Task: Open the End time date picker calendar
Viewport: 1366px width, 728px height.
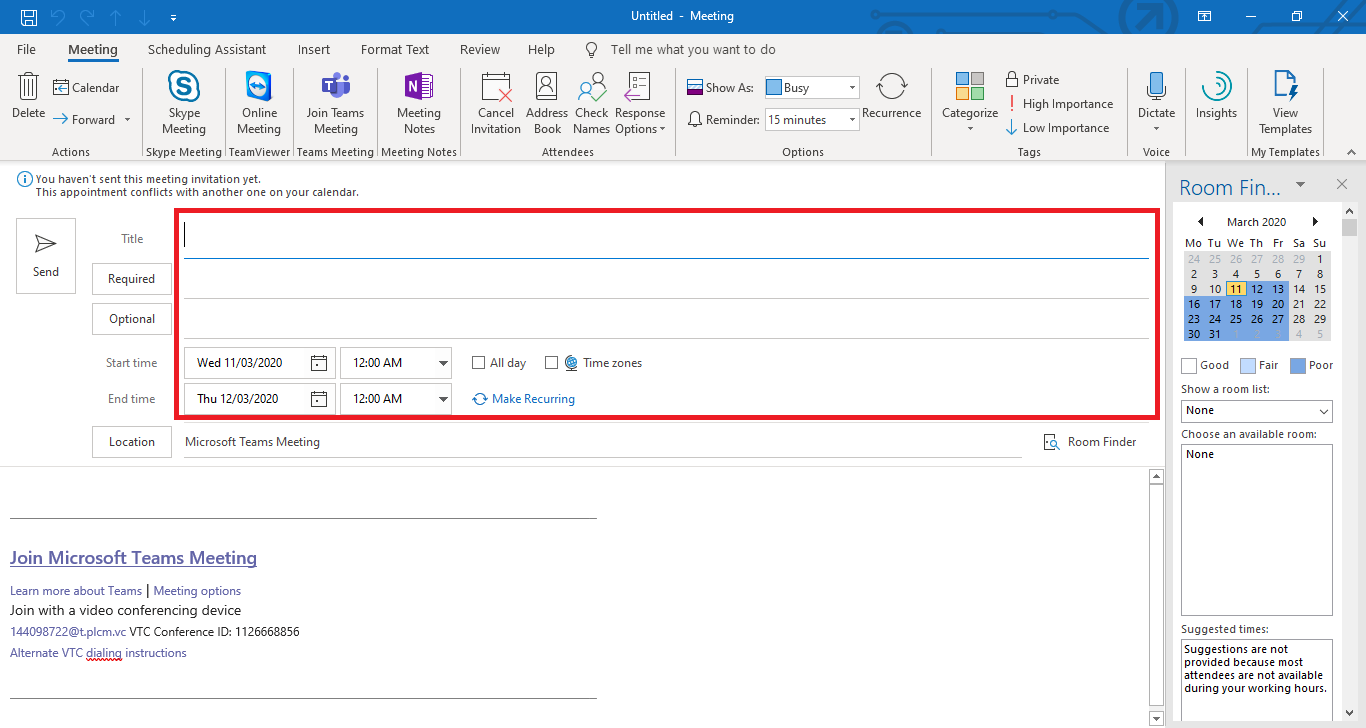Action: coord(319,399)
